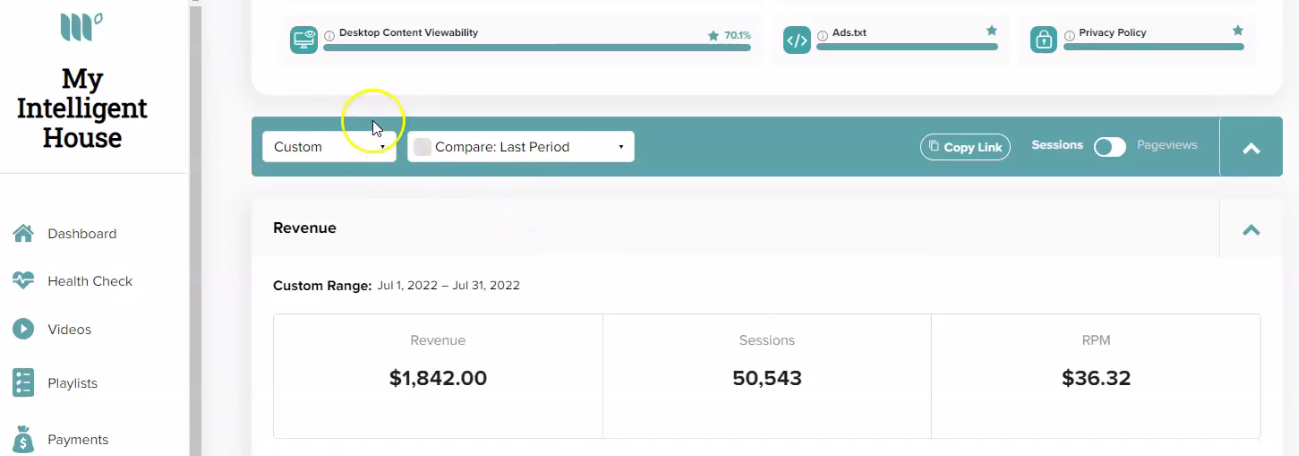Collapse the Revenue section chevron
This screenshot has height=456, width=1299.
coord(1251,229)
